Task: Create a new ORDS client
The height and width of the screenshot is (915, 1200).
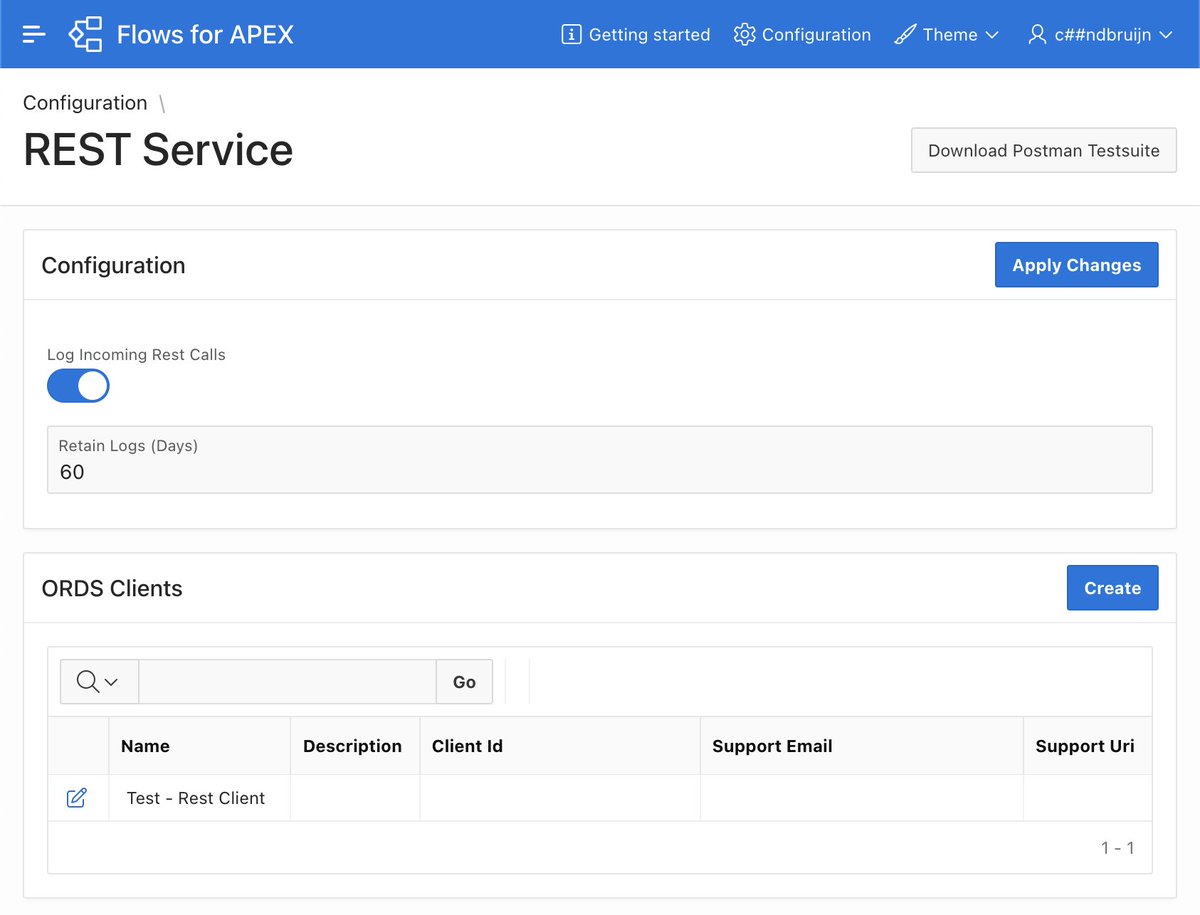Action: (1113, 588)
